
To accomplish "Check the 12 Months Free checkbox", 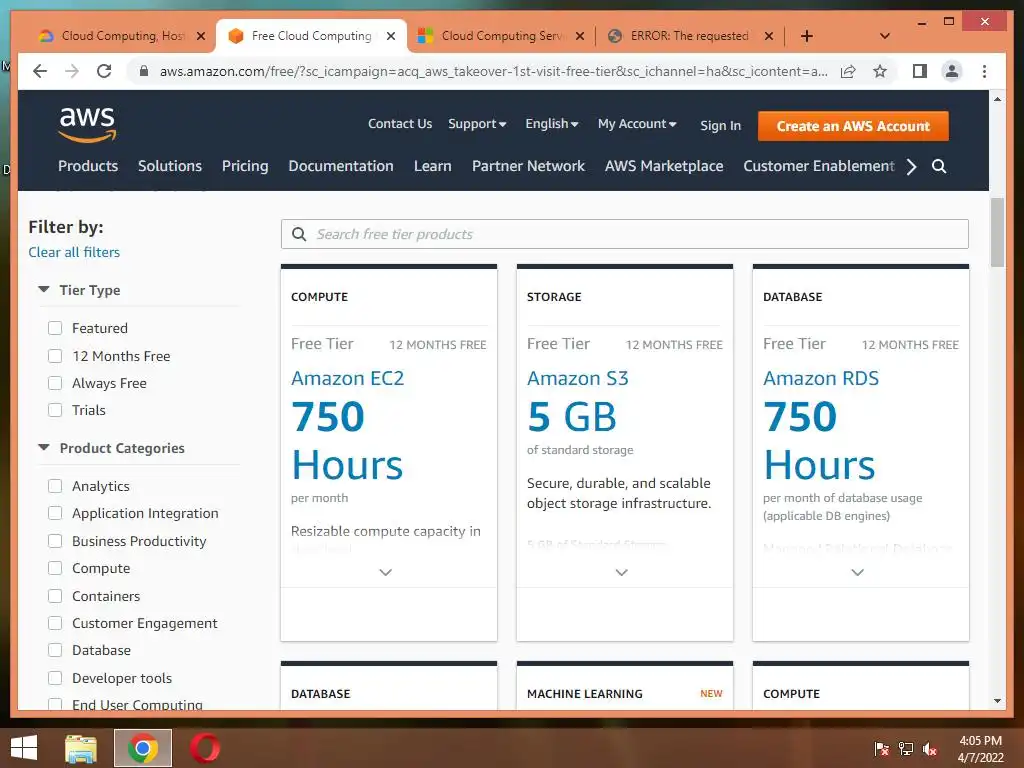I will click(x=55, y=356).
